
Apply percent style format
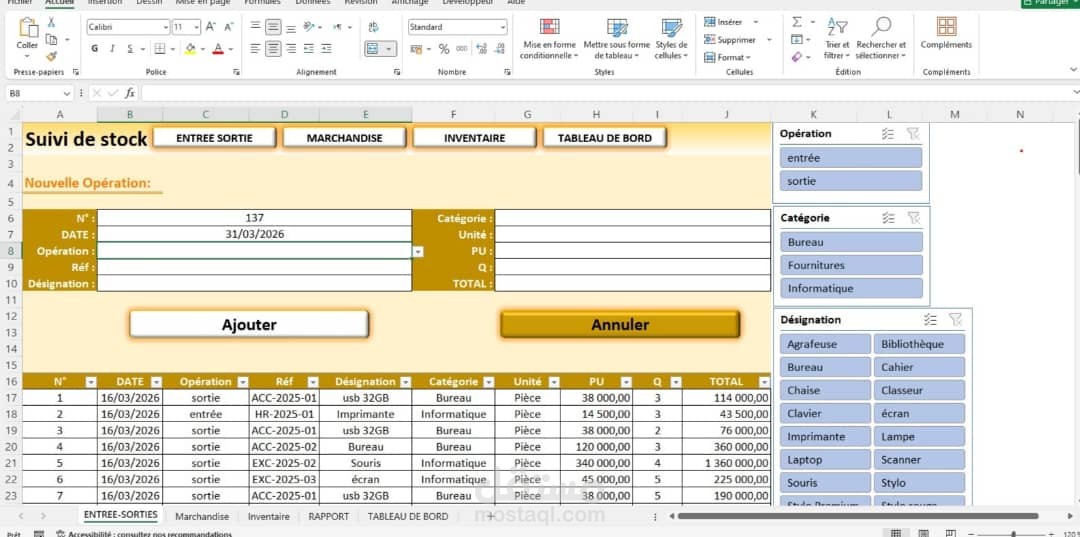tap(444, 49)
